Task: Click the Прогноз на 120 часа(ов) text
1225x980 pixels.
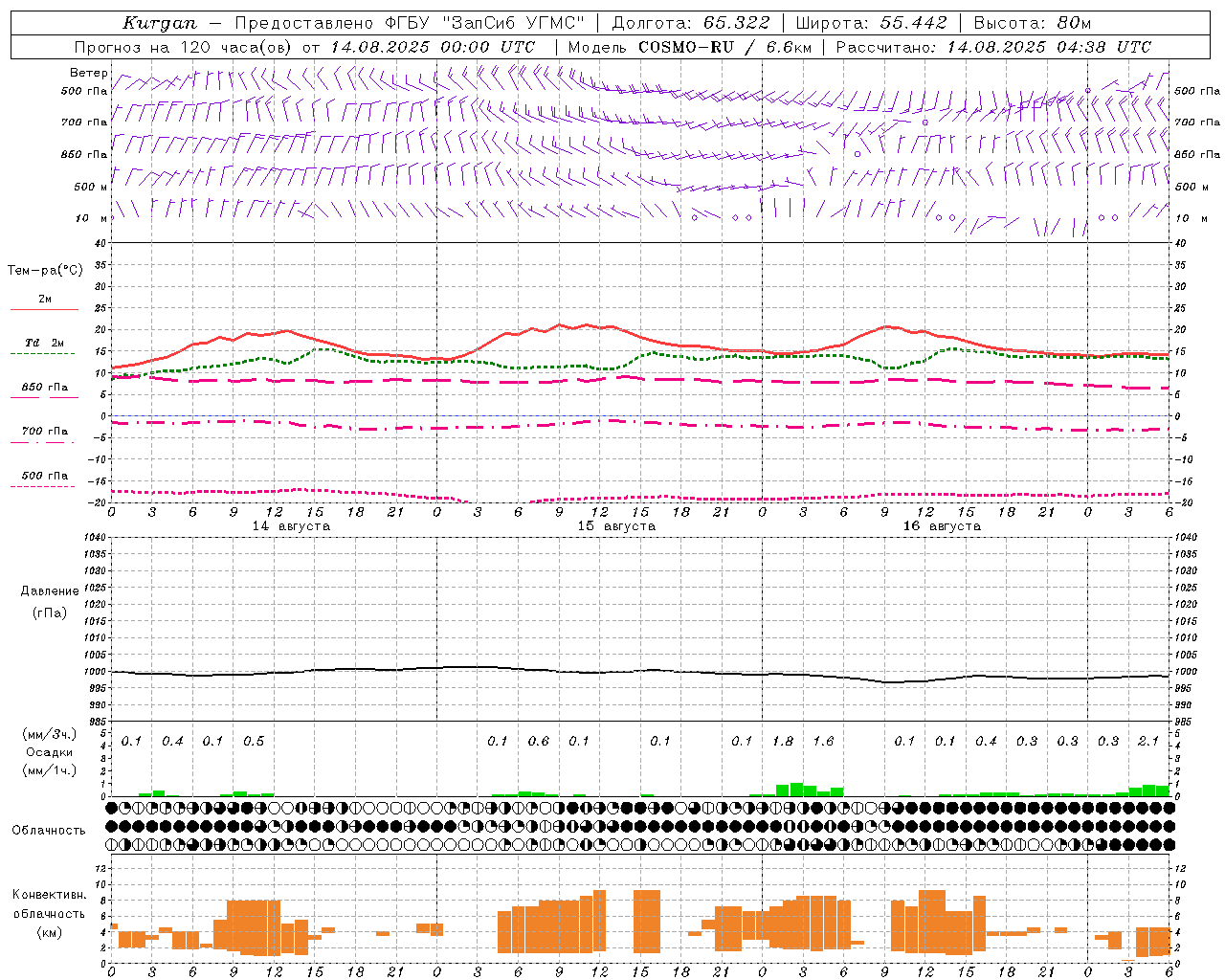Action: coord(184,47)
